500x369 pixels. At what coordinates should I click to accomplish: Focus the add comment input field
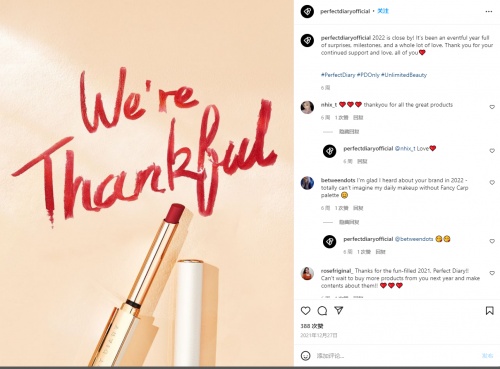[x=397, y=356]
